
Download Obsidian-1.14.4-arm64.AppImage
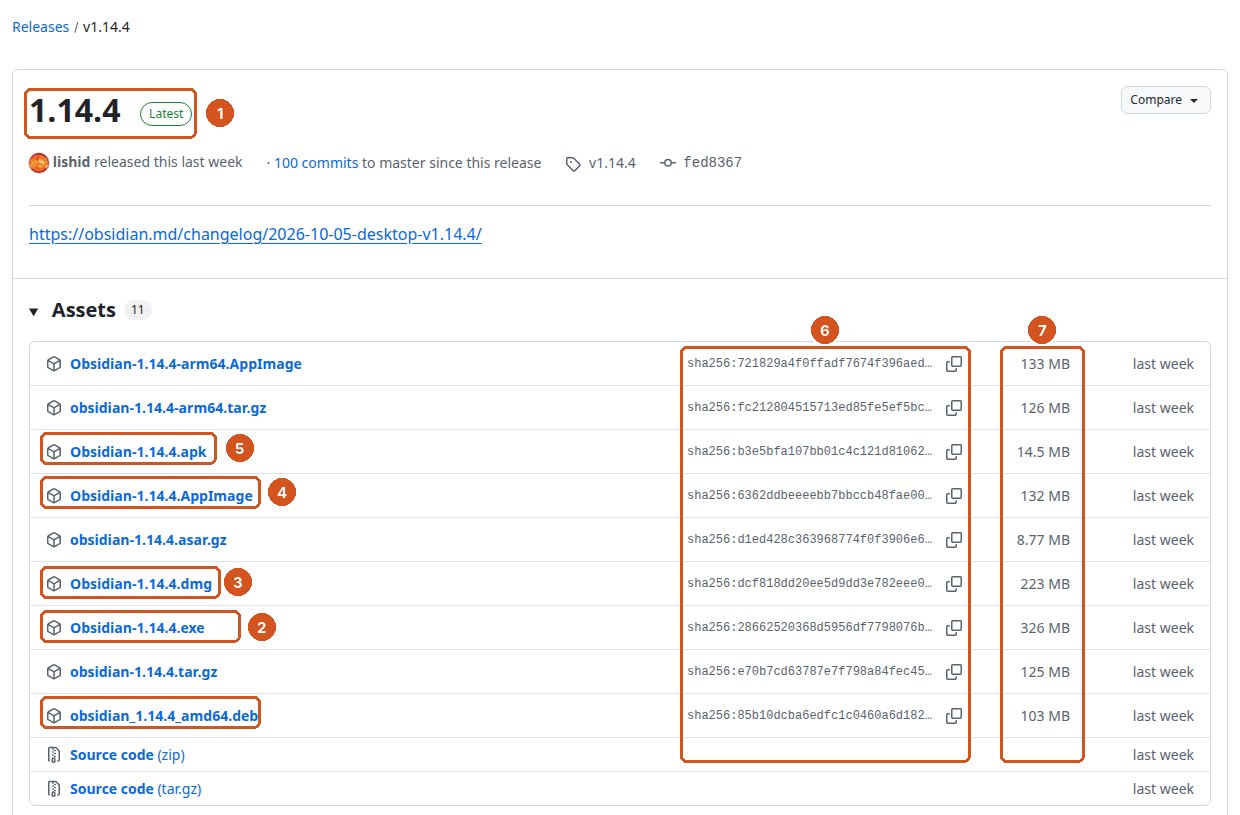pyautogui.click(x=185, y=364)
